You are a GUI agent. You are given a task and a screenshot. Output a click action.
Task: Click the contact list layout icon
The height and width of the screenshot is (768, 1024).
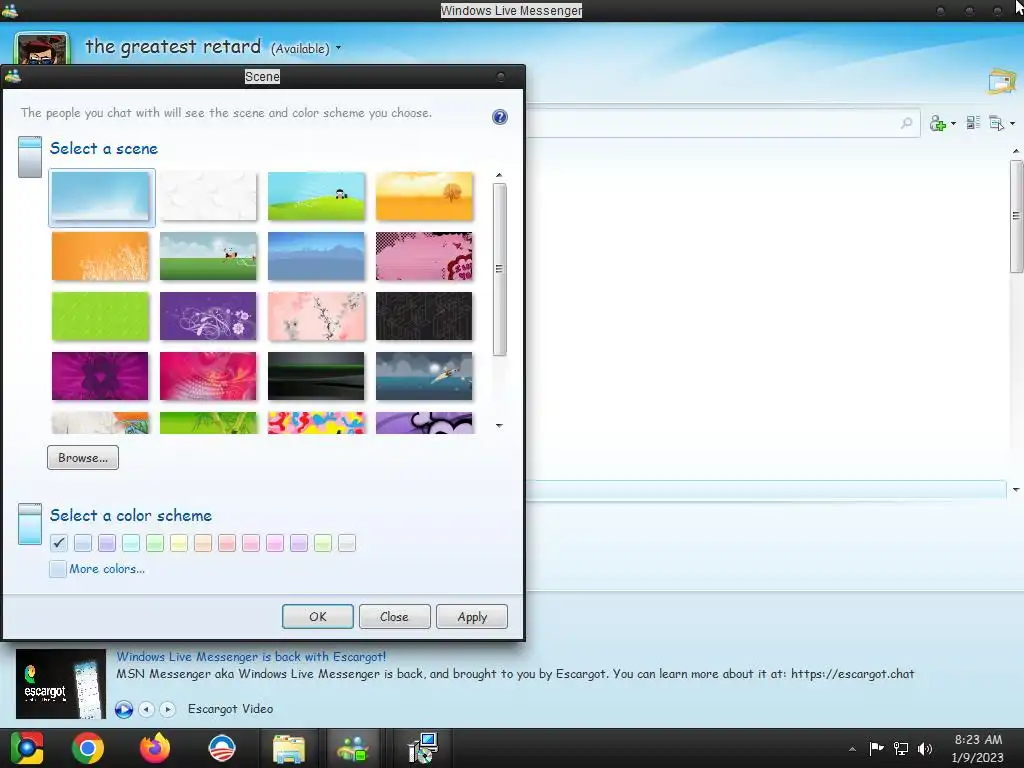pos(973,123)
